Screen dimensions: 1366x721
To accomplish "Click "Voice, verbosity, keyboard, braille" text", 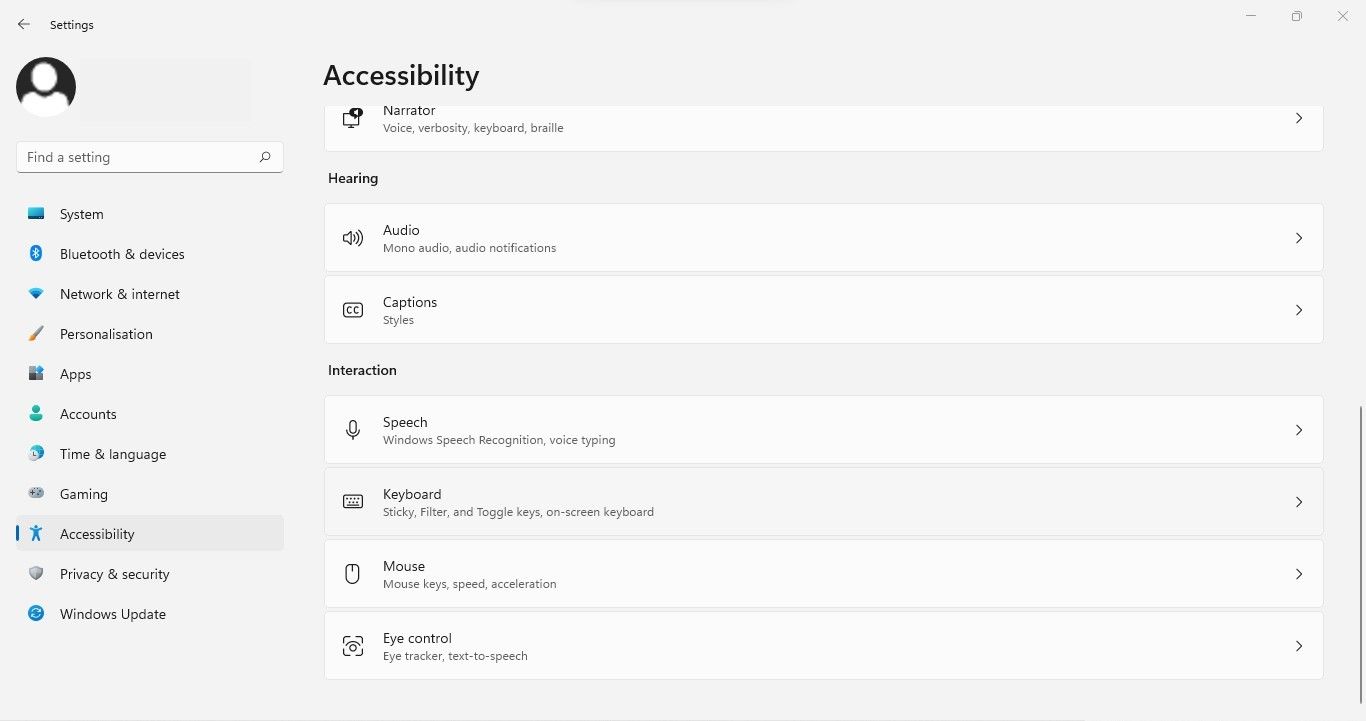I will (x=473, y=128).
